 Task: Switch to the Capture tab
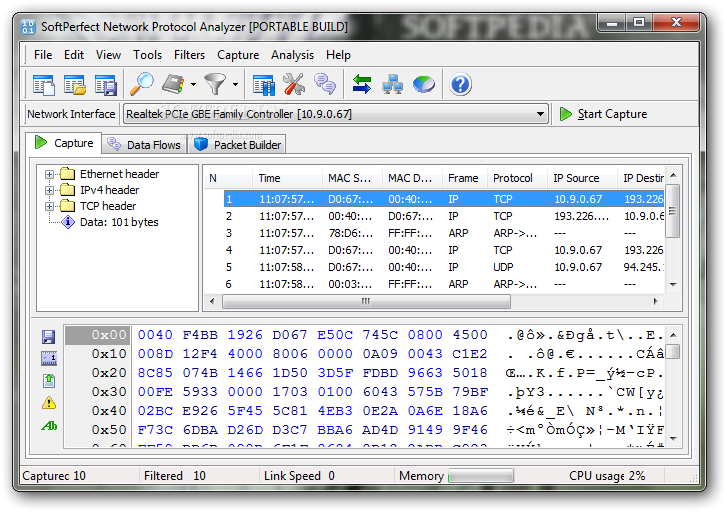pyautogui.click(x=64, y=143)
